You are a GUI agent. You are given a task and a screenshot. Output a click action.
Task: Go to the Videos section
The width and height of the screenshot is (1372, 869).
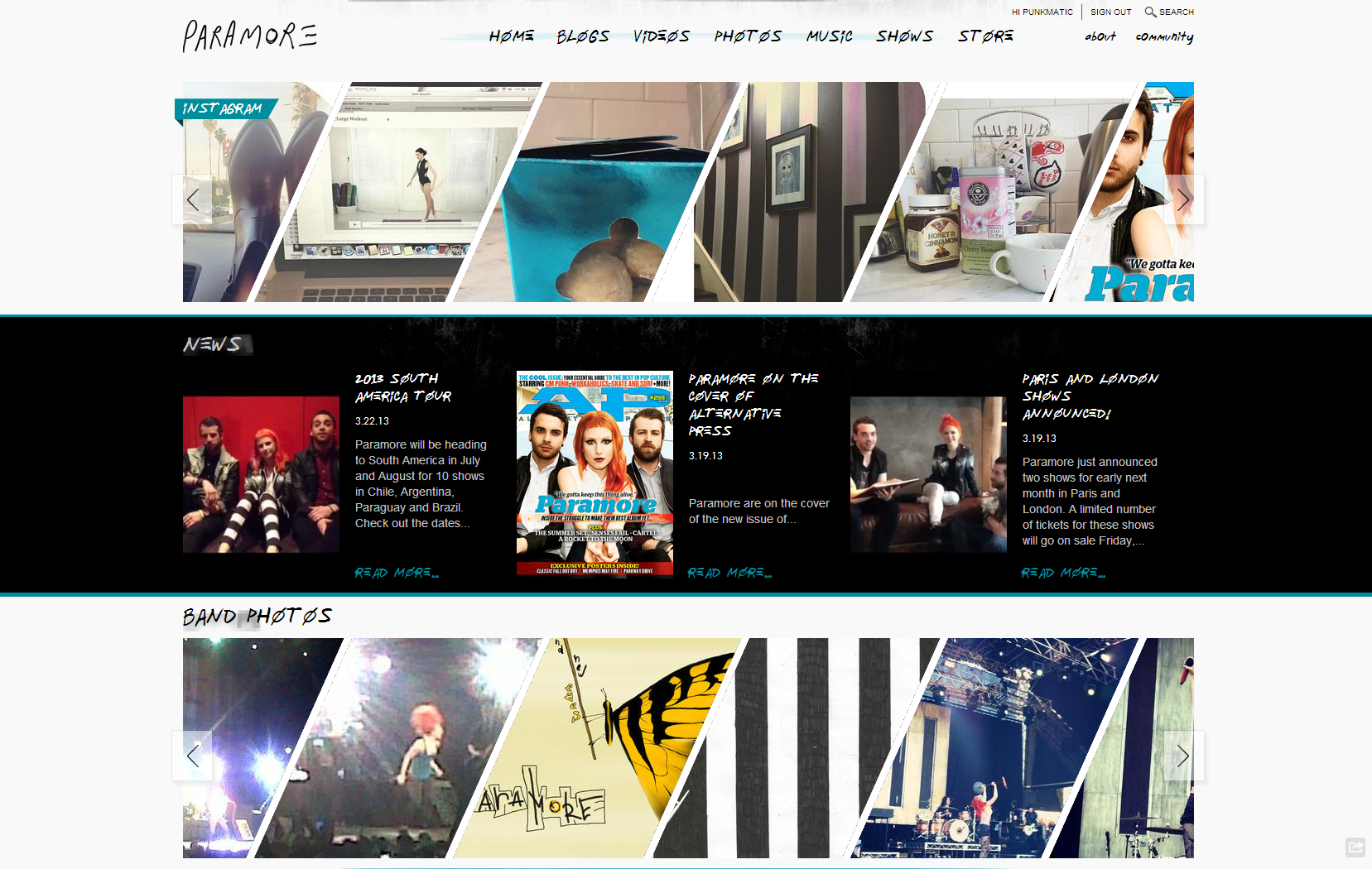(x=662, y=36)
